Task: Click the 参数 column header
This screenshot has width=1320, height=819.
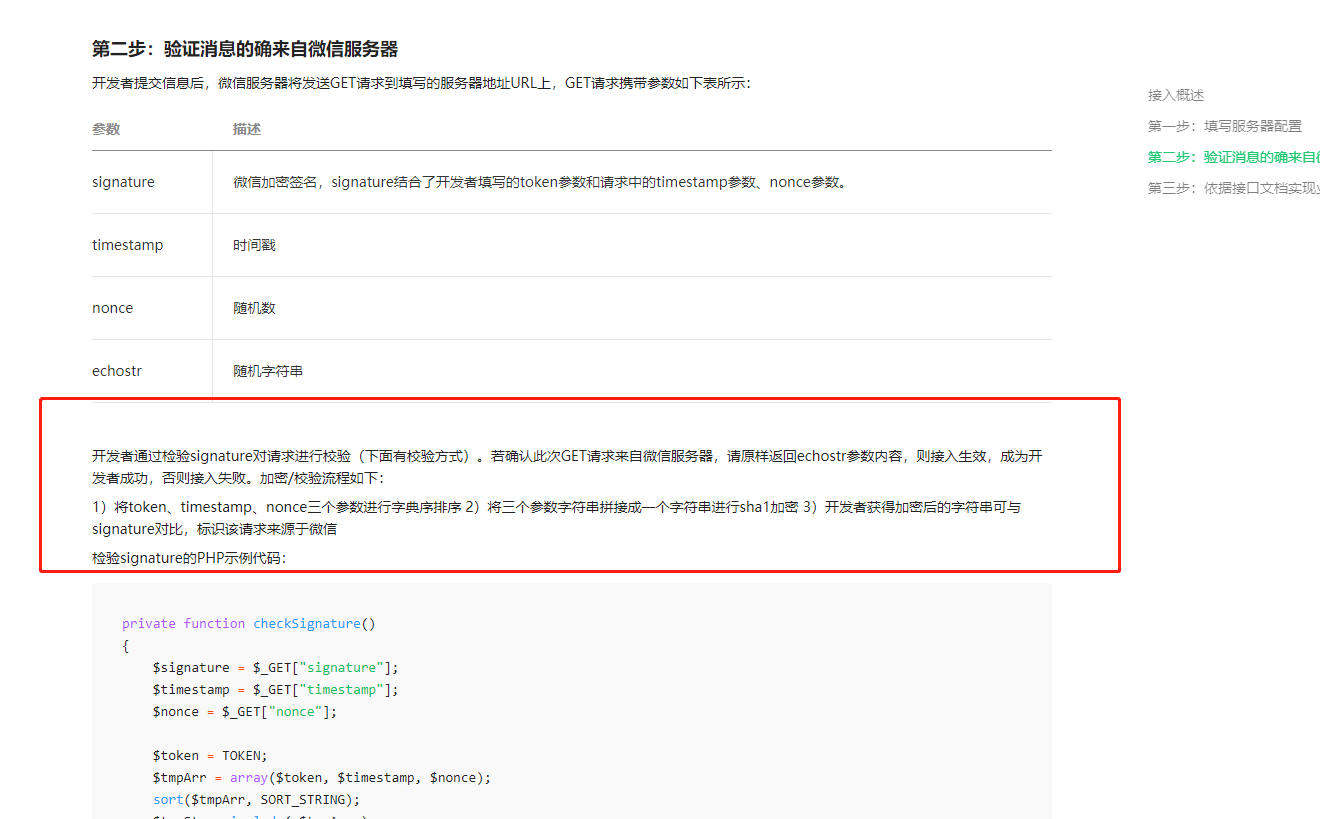Action: [x=106, y=130]
